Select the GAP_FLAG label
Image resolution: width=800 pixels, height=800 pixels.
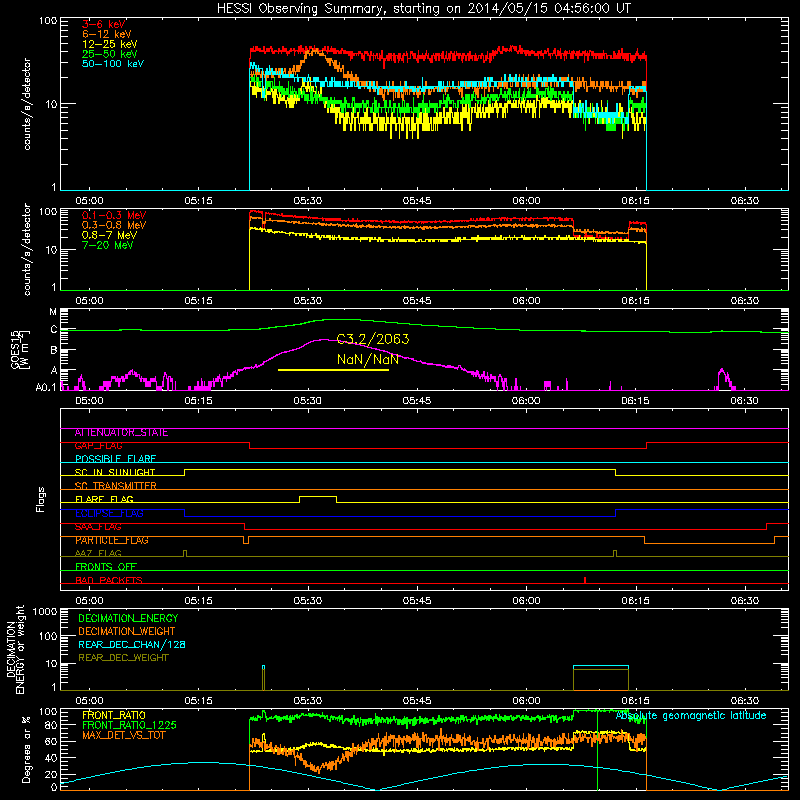point(98,446)
